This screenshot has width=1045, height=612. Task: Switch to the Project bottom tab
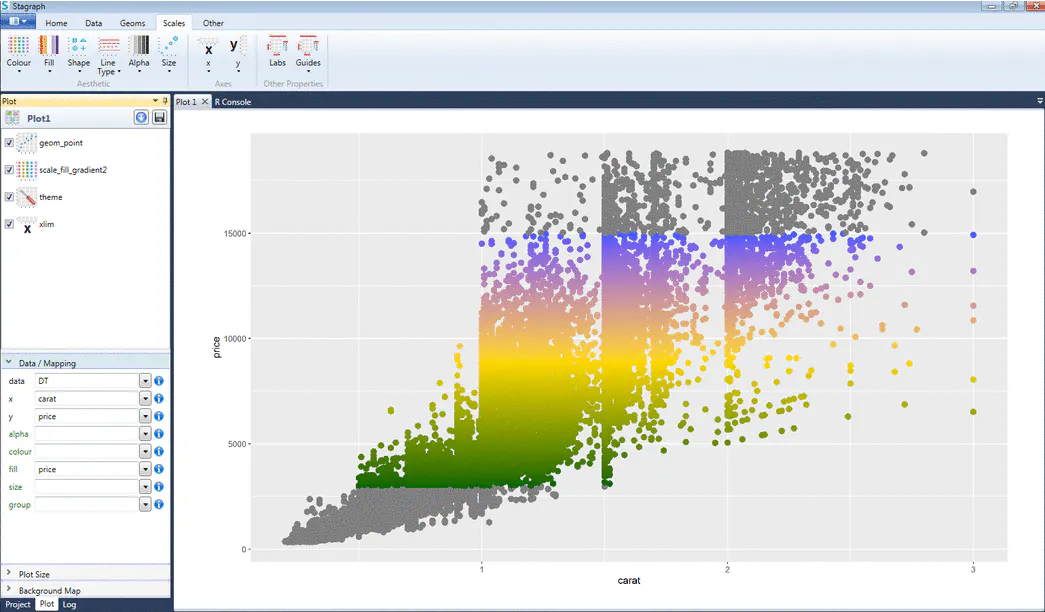[x=18, y=604]
